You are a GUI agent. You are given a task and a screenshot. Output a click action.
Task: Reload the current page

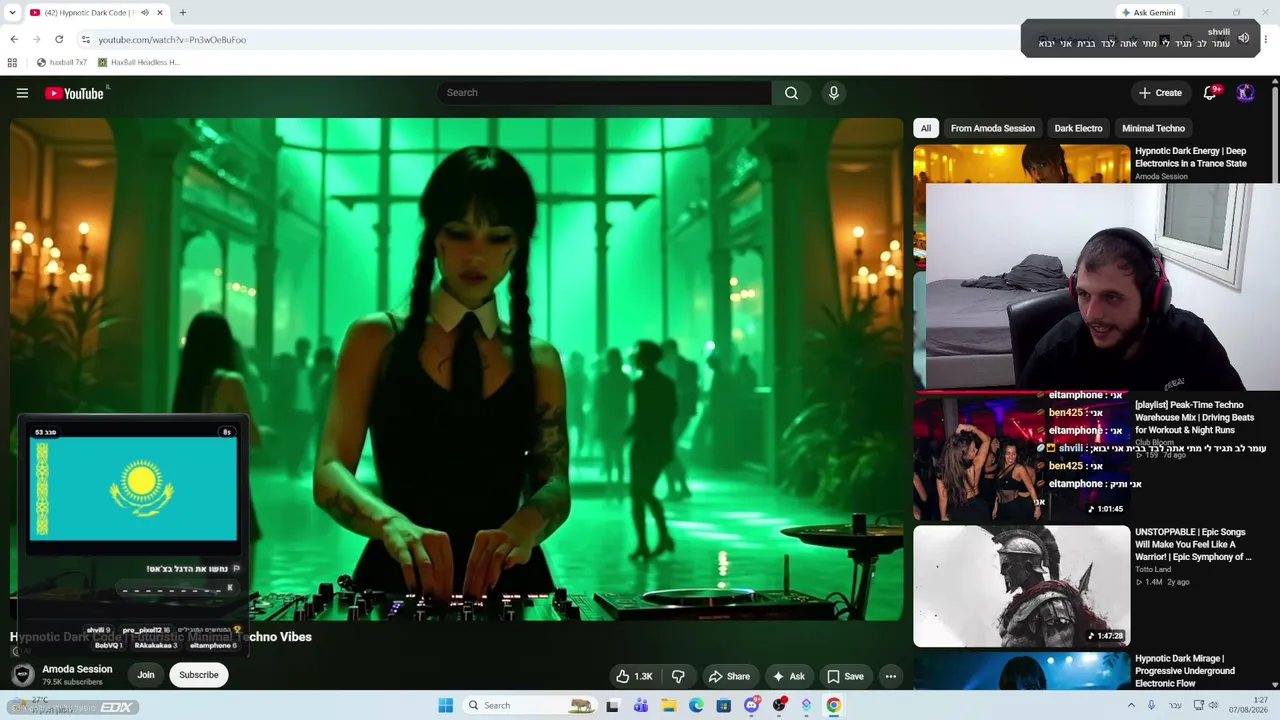(59, 39)
